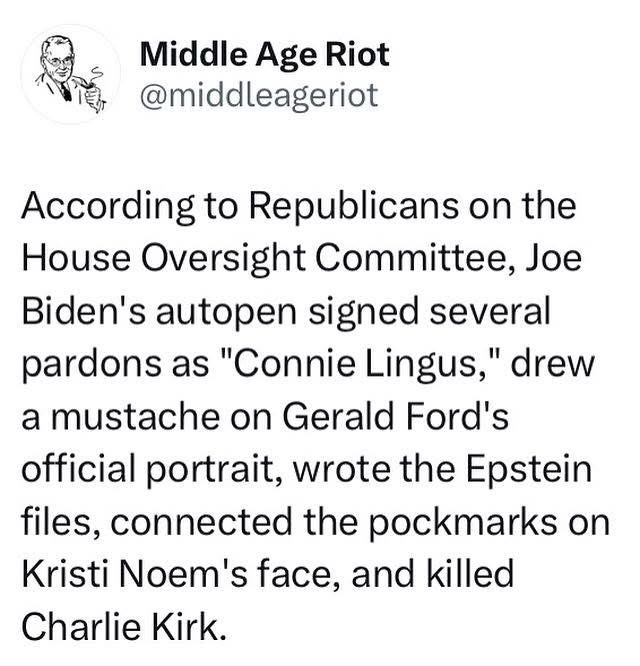The image size is (640, 666).
Task: Click the Middle Age Riot profile avatar
Action: tap(70, 73)
